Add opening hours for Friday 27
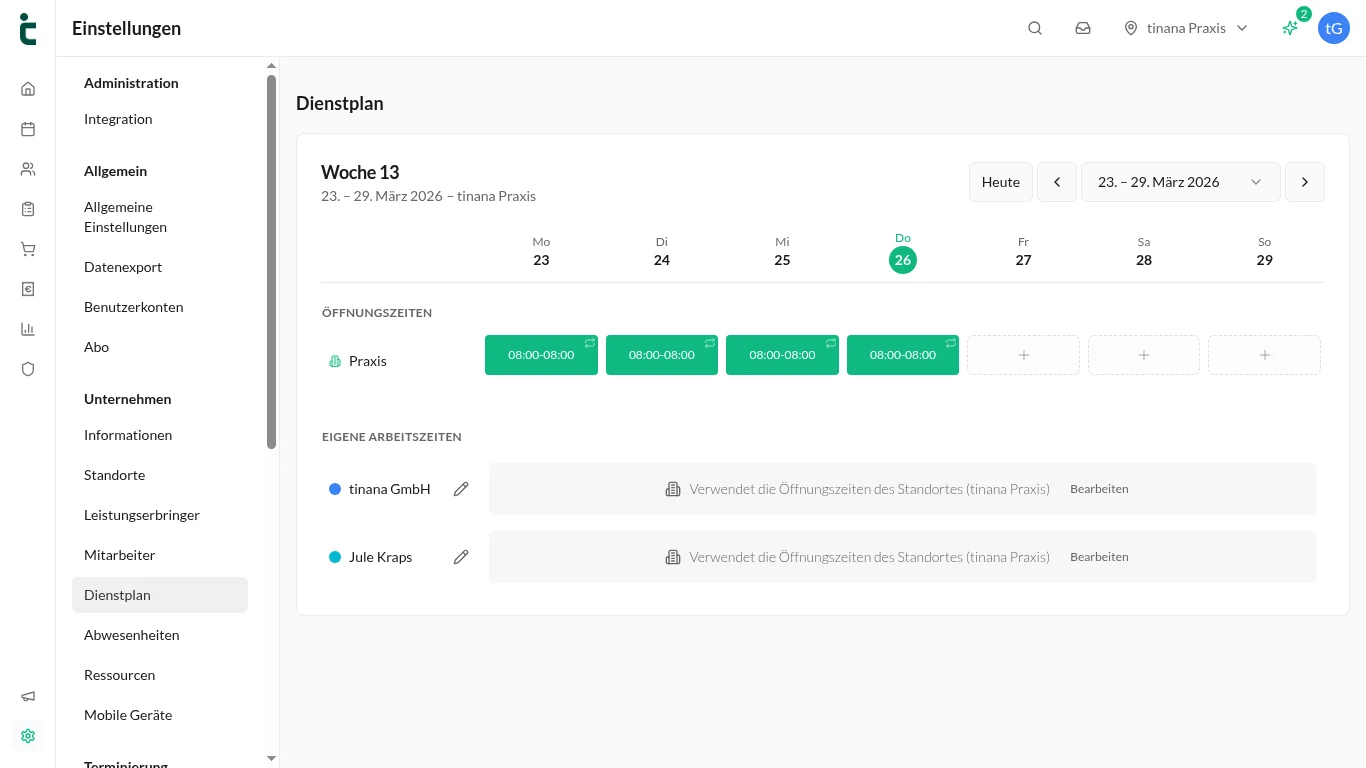Viewport: 1366px width, 768px height. (x=1023, y=355)
